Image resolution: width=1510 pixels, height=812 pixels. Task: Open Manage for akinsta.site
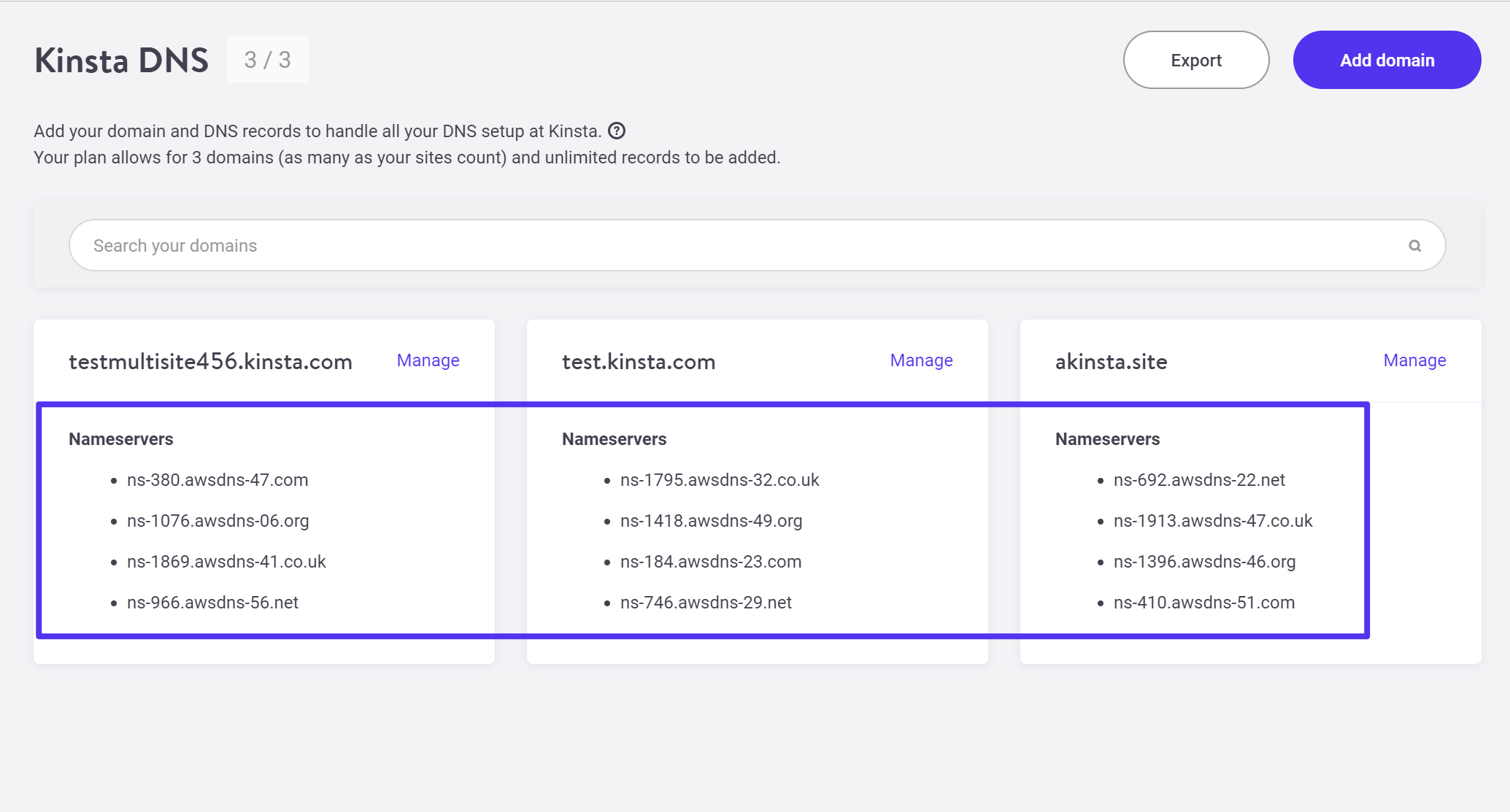point(1414,360)
